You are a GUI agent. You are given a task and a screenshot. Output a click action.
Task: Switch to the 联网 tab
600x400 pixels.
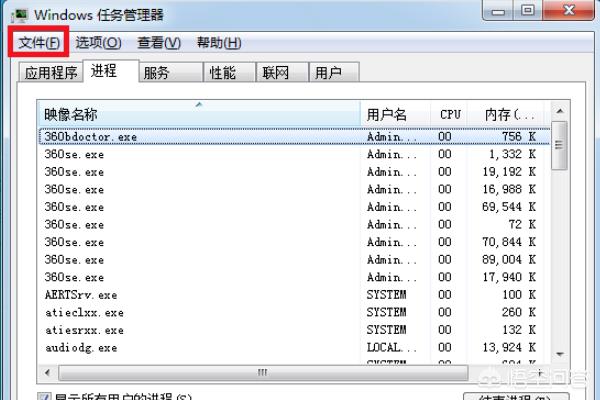click(x=276, y=72)
